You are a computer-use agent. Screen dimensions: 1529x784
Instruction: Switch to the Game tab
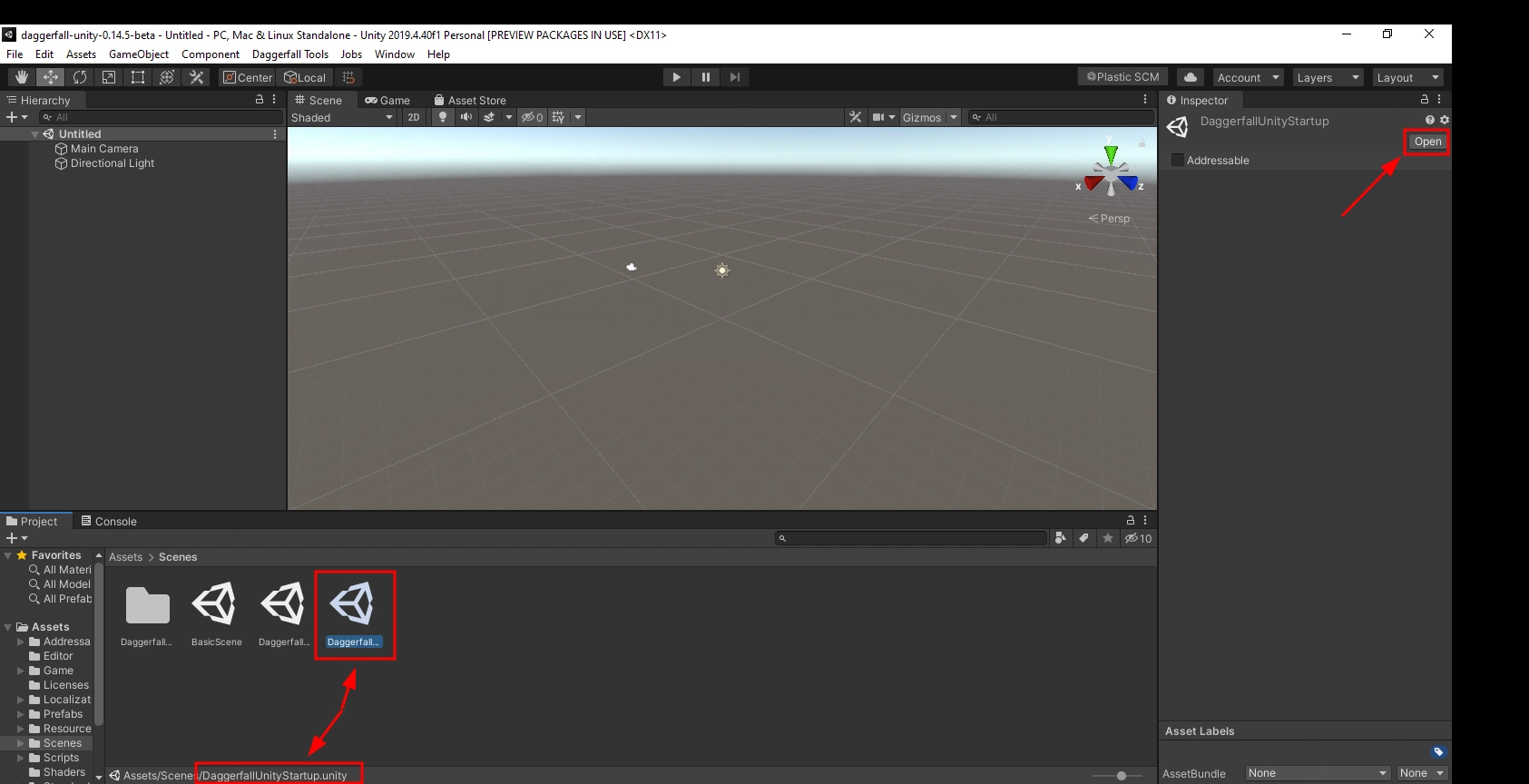coord(387,100)
